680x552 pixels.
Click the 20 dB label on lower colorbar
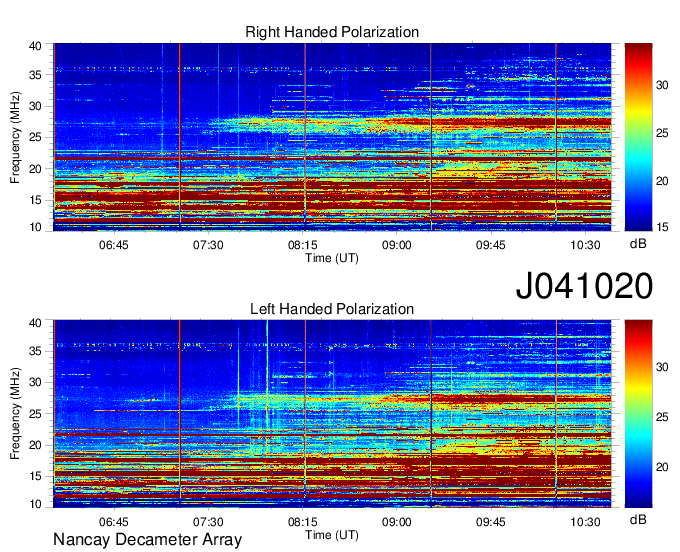[662, 467]
